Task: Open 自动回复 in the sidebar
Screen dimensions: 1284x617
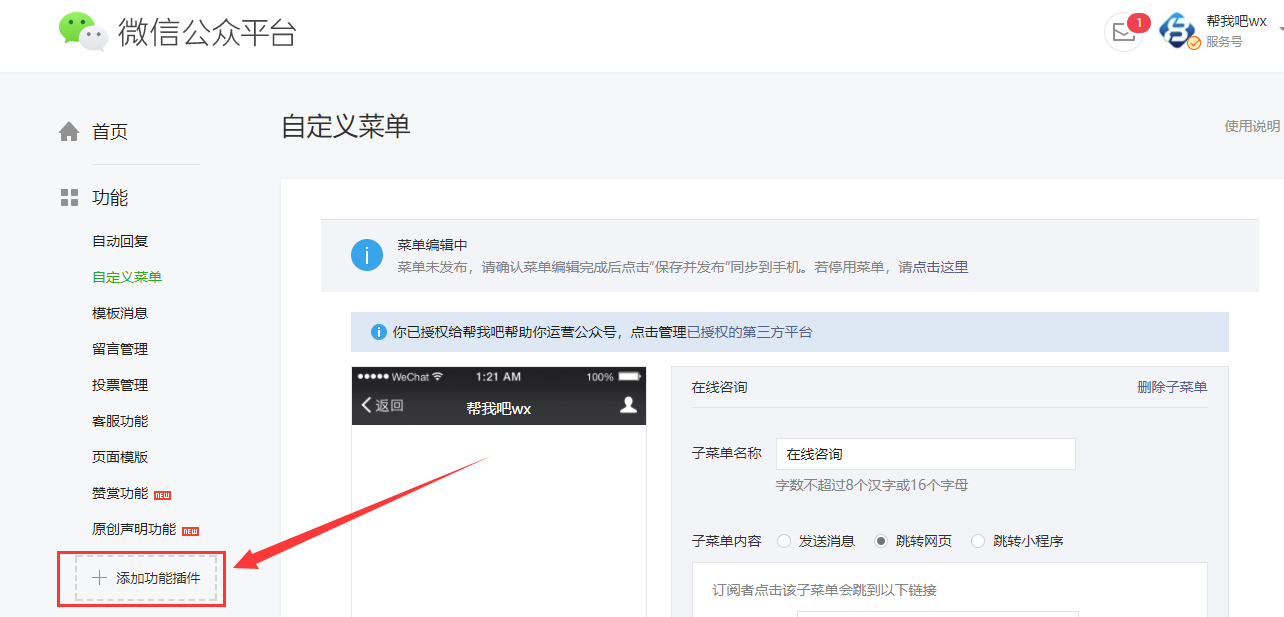Action: tap(120, 241)
